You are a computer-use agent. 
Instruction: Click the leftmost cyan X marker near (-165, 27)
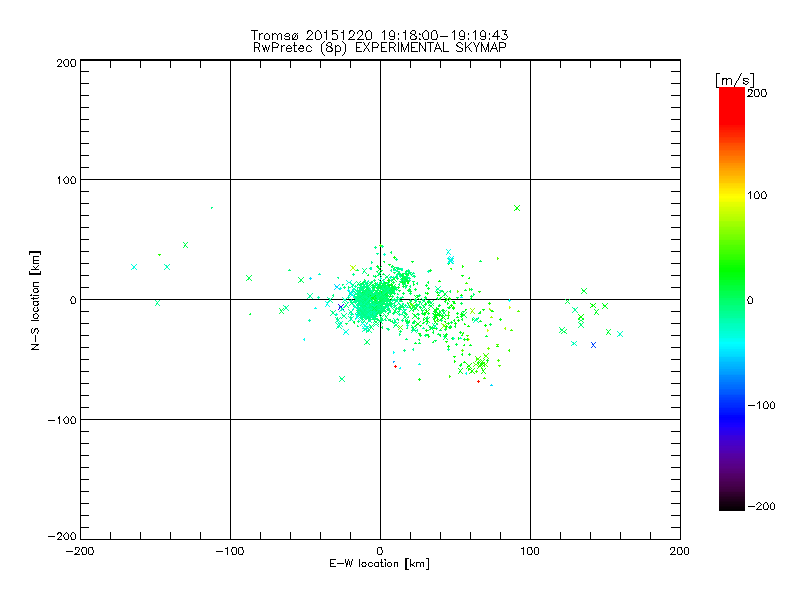coord(134,267)
